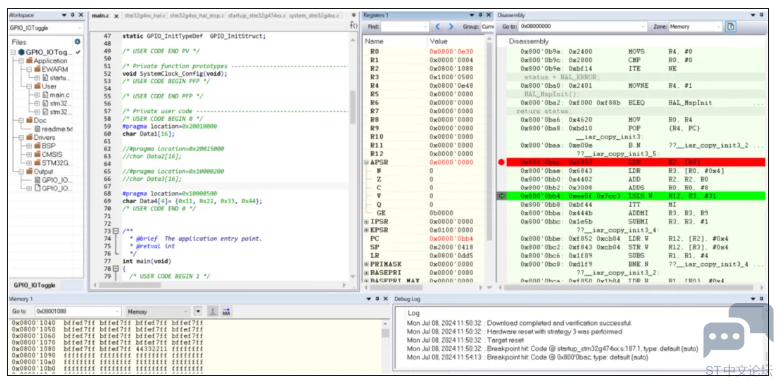Screen dimensions: 782x386
Task: Click the green current PC arrow marker
Action: point(501,196)
